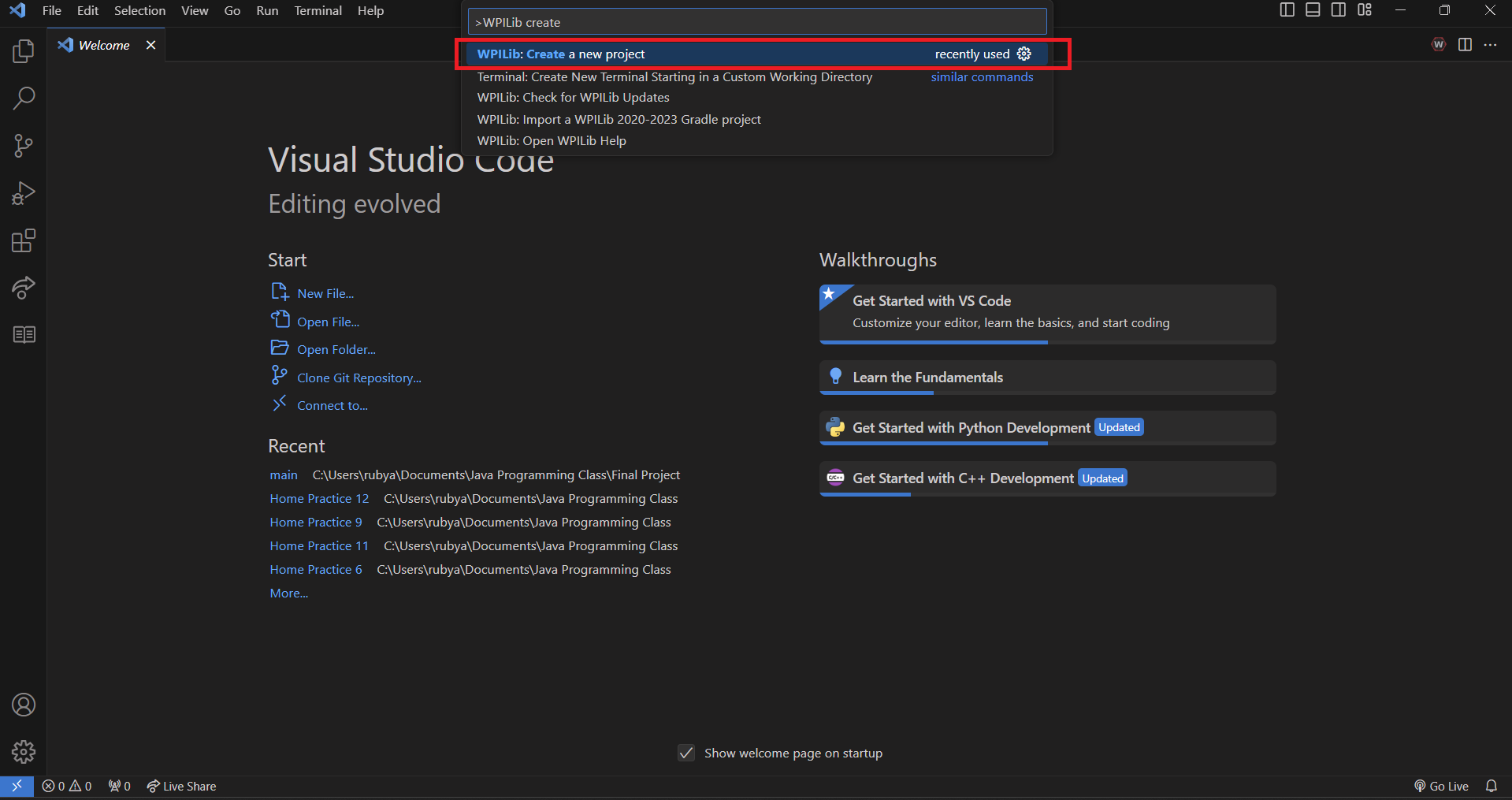Open the Selection menu
The image size is (1512, 800).
pyautogui.click(x=139, y=11)
